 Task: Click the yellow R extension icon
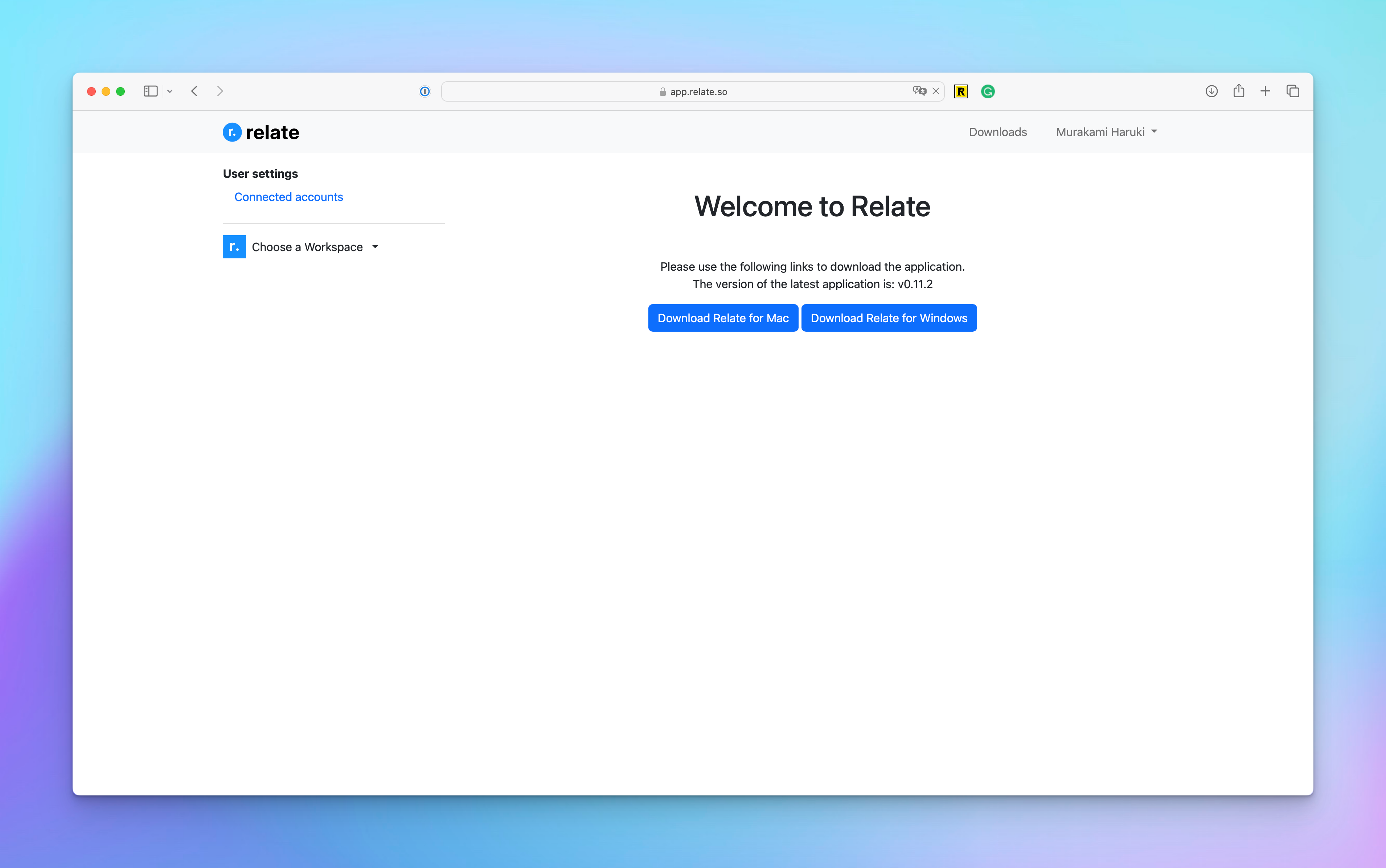tap(961, 91)
